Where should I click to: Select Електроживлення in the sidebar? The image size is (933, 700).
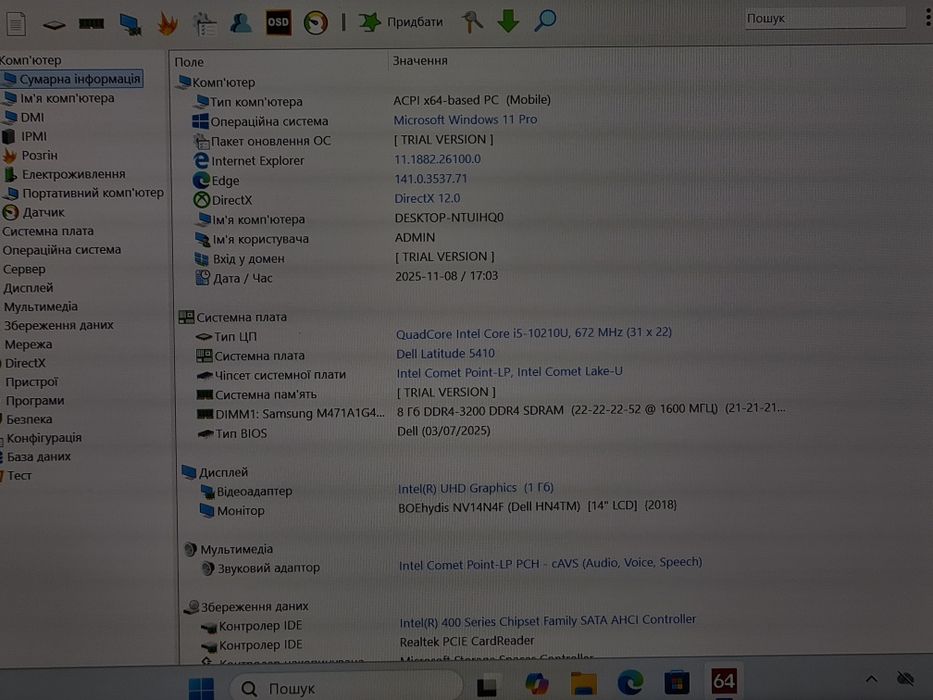(64, 174)
